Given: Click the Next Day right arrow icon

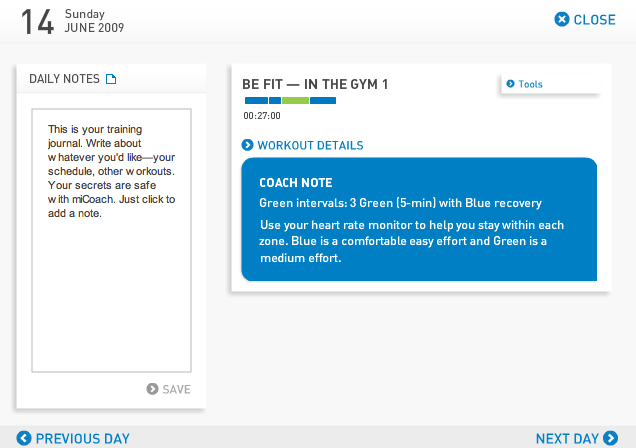Looking at the screenshot, I should pos(610,438).
